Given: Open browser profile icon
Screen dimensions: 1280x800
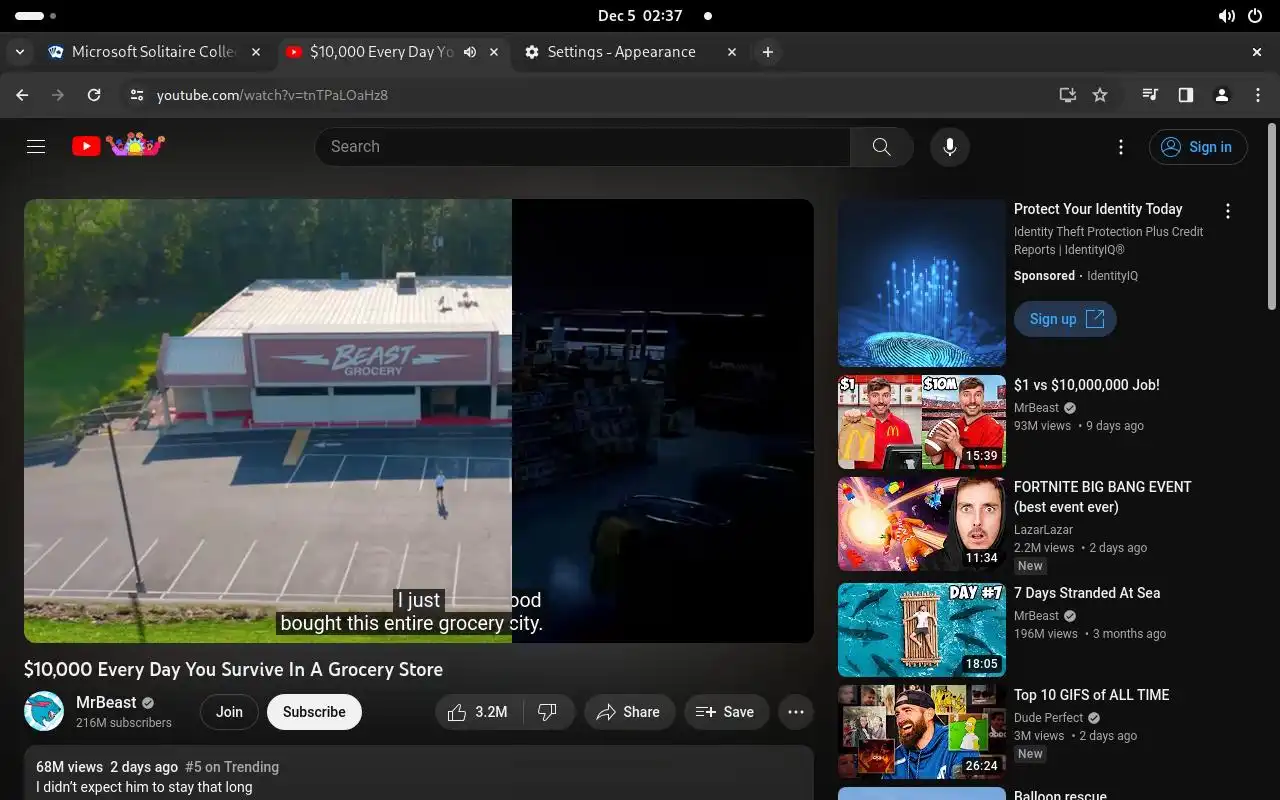Looking at the screenshot, I should tap(1222, 95).
